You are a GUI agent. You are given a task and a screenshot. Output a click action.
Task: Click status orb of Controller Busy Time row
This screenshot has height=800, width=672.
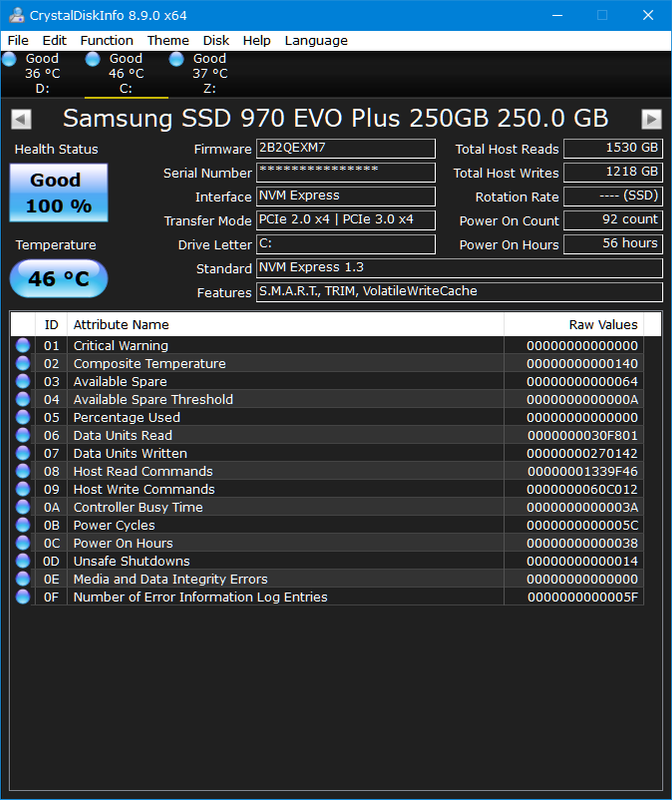[x=23, y=507]
